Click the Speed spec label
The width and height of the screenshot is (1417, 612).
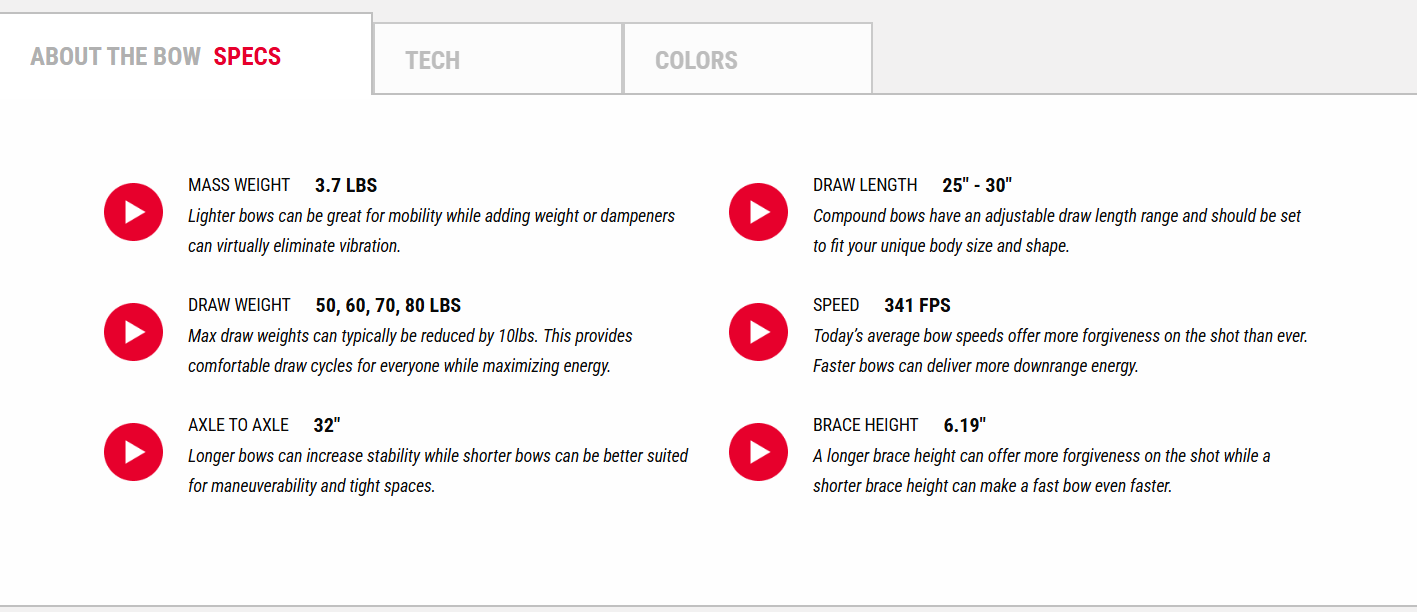tap(836, 305)
